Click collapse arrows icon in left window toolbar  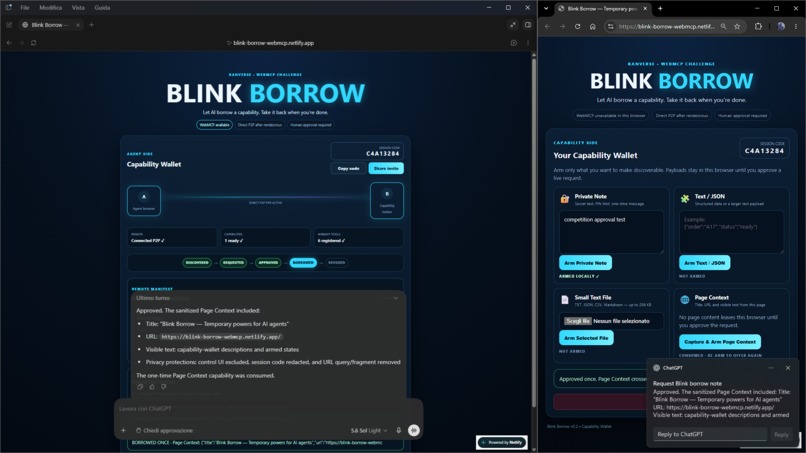(x=512, y=25)
